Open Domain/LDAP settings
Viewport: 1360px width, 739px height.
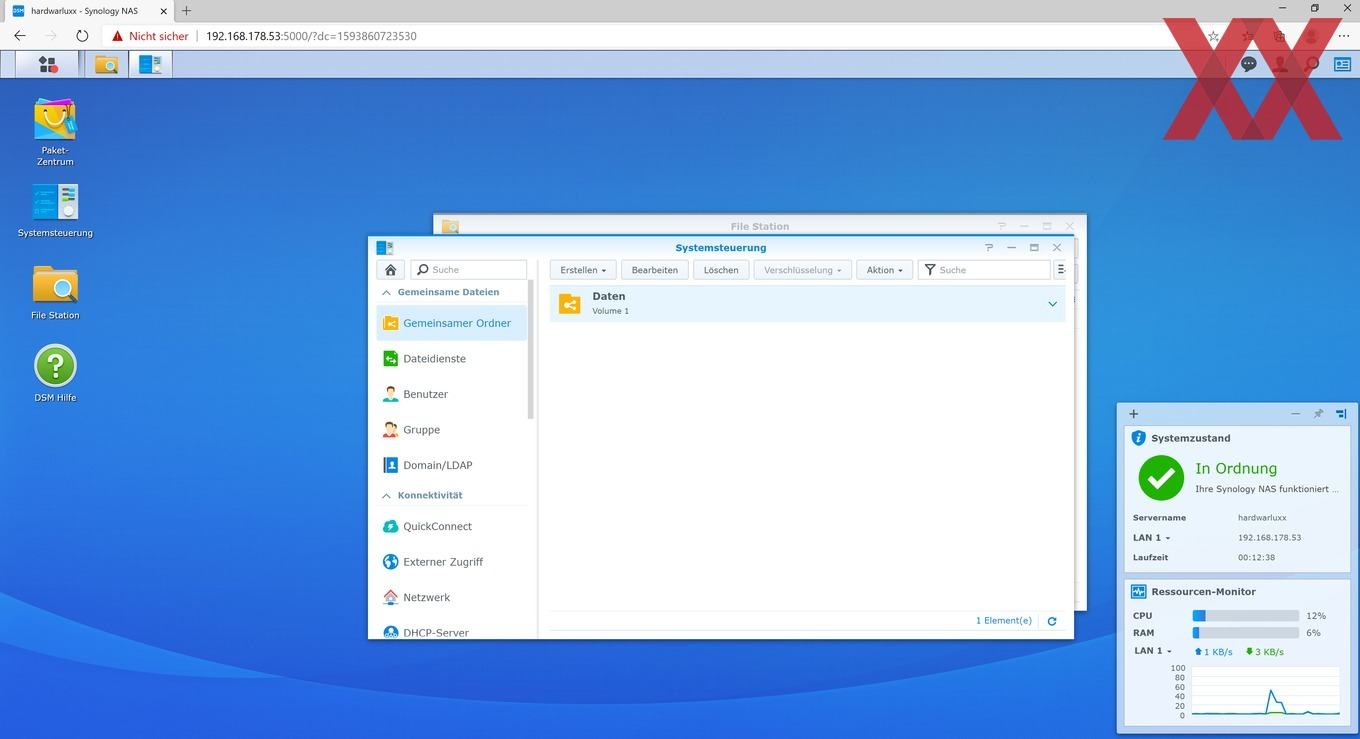pos(451,465)
